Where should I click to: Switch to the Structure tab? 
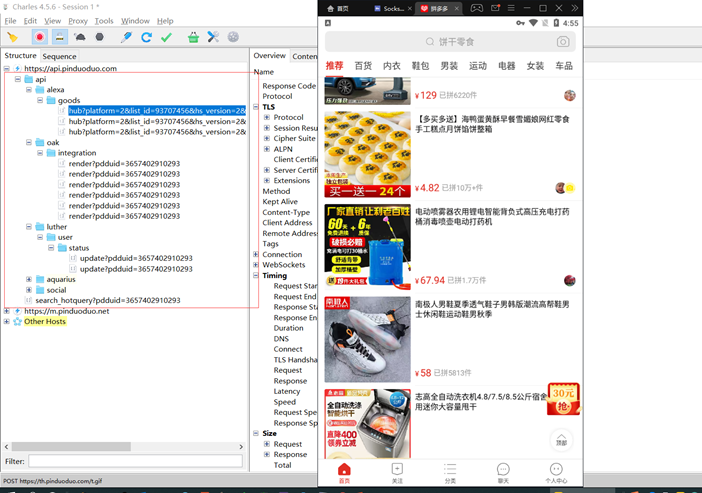coord(21,56)
